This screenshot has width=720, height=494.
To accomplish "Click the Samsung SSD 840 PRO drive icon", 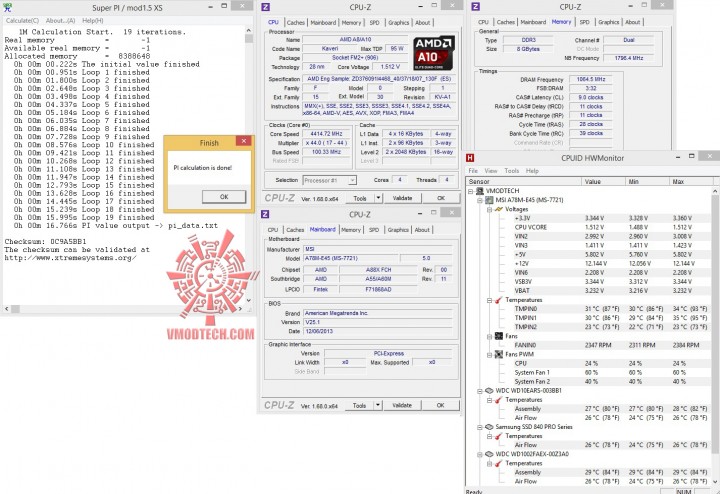I will click(489, 427).
